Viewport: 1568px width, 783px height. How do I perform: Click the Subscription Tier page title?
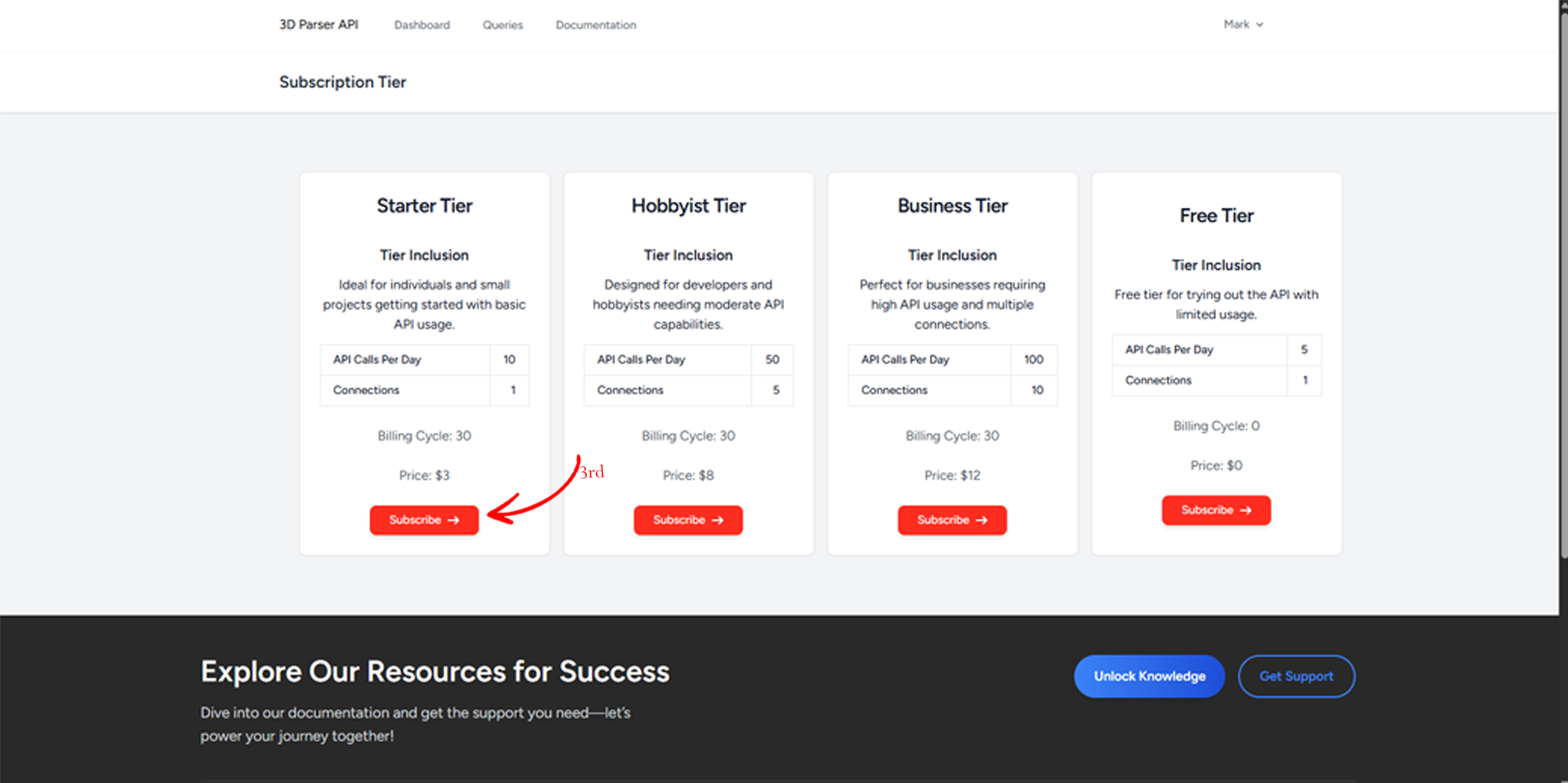(x=342, y=82)
